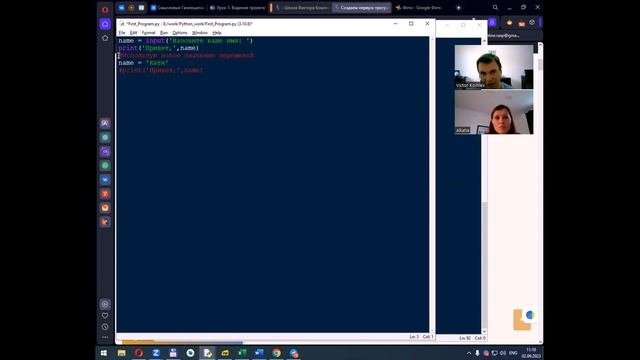Screen dimensions: 640x360
Task: Click the commented #print line in the editor
Action: pyautogui.click(x=161, y=70)
